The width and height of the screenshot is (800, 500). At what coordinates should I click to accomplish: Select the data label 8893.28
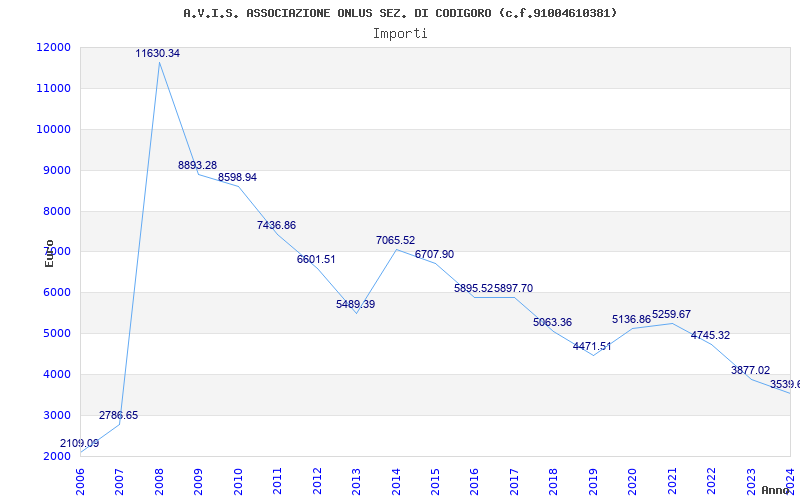(x=197, y=165)
